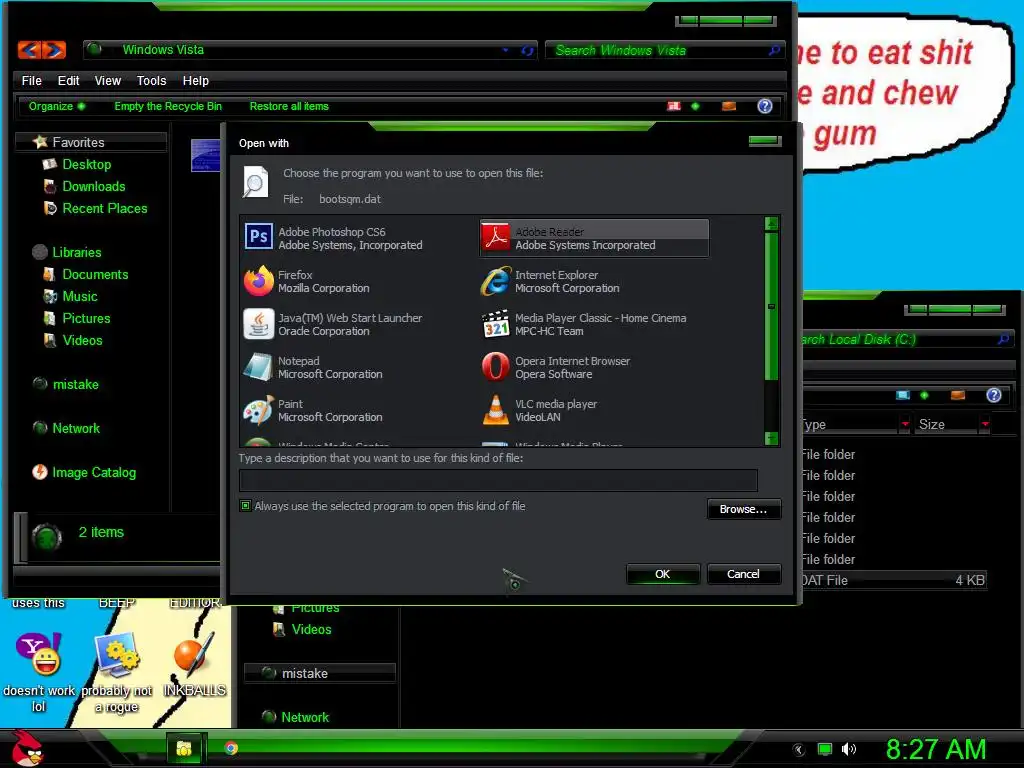
Task: Open the network monitor tray icon
Action: coord(825,749)
